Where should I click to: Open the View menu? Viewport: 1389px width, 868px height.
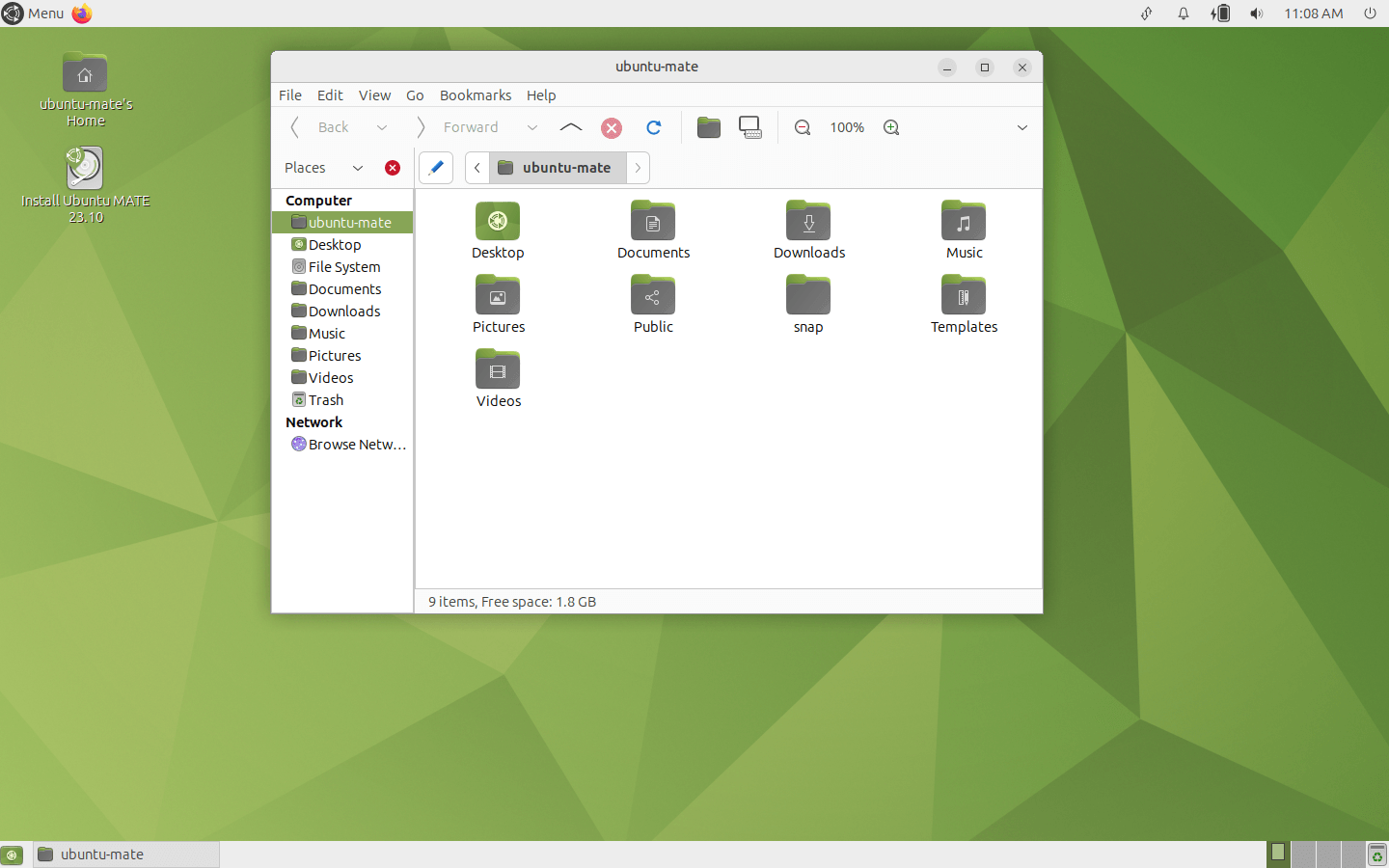[x=375, y=95]
